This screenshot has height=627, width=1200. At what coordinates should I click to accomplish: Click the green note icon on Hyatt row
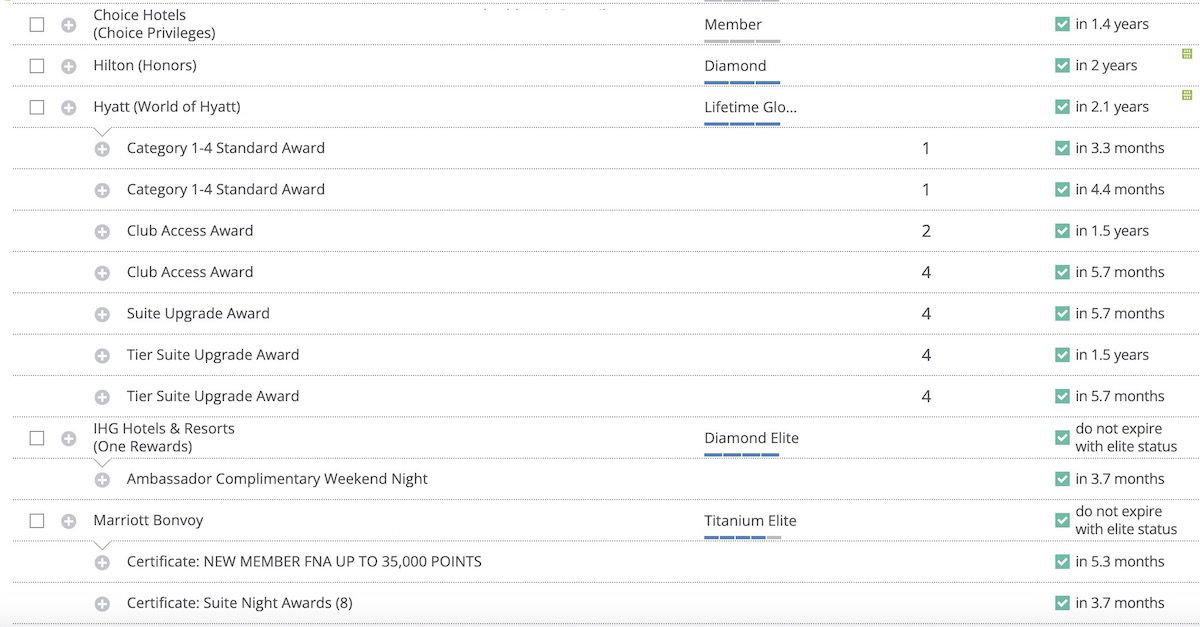pyautogui.click(x=1187, y=95)
